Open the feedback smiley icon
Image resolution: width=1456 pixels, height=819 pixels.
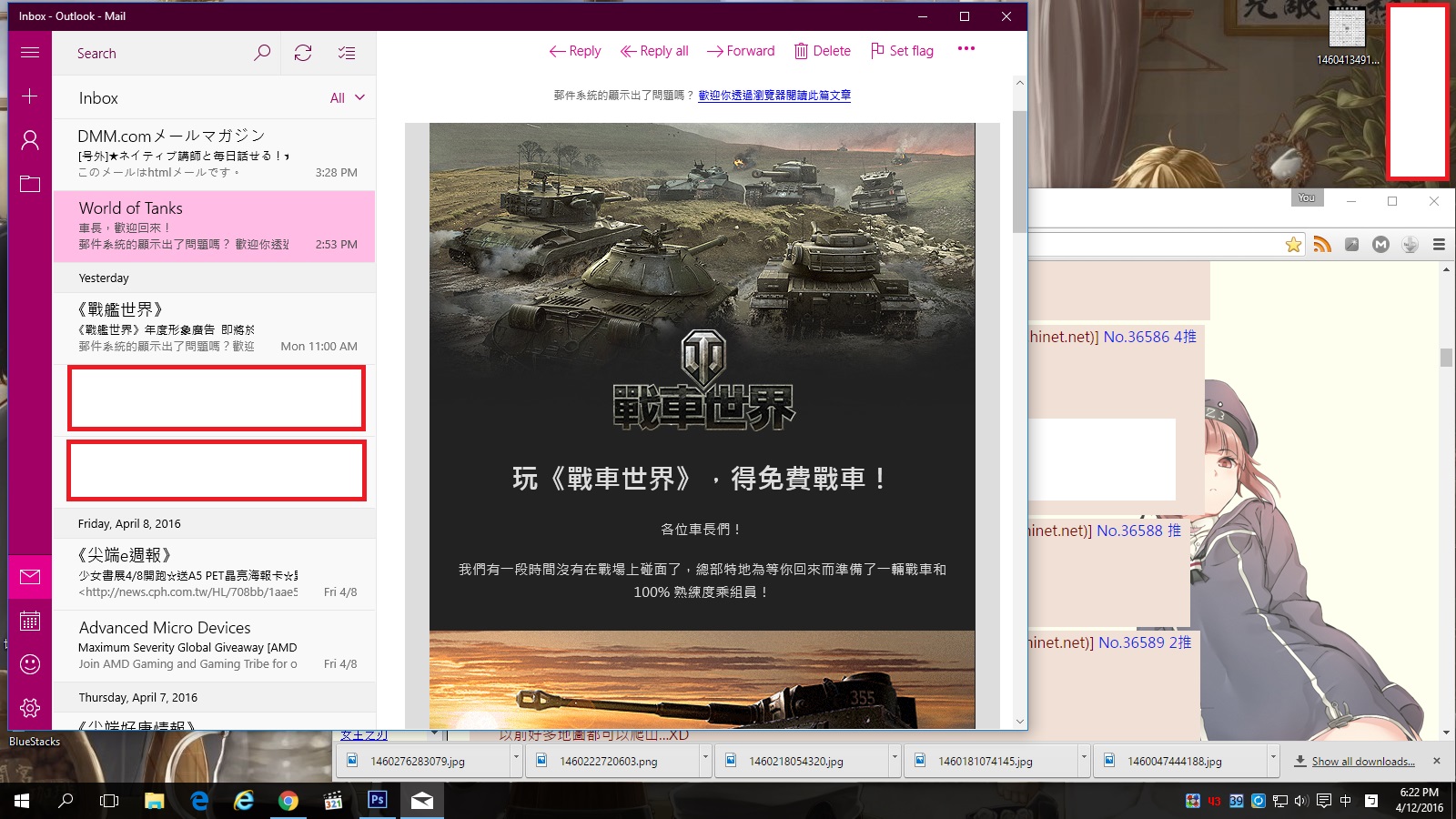click(30, 664)
